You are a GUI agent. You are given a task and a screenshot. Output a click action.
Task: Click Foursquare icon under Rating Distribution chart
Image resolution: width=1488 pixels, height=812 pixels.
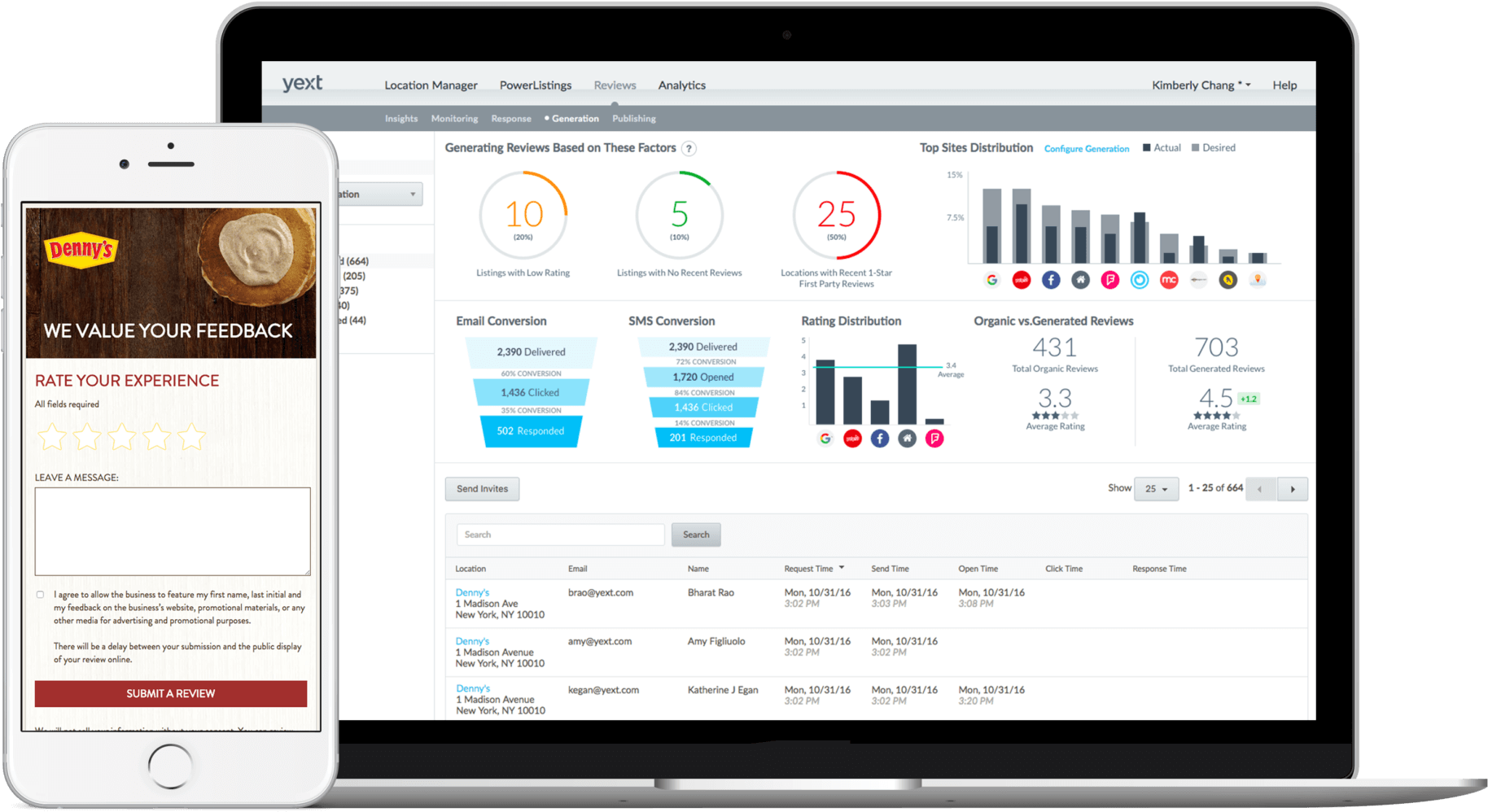(934, 439)
